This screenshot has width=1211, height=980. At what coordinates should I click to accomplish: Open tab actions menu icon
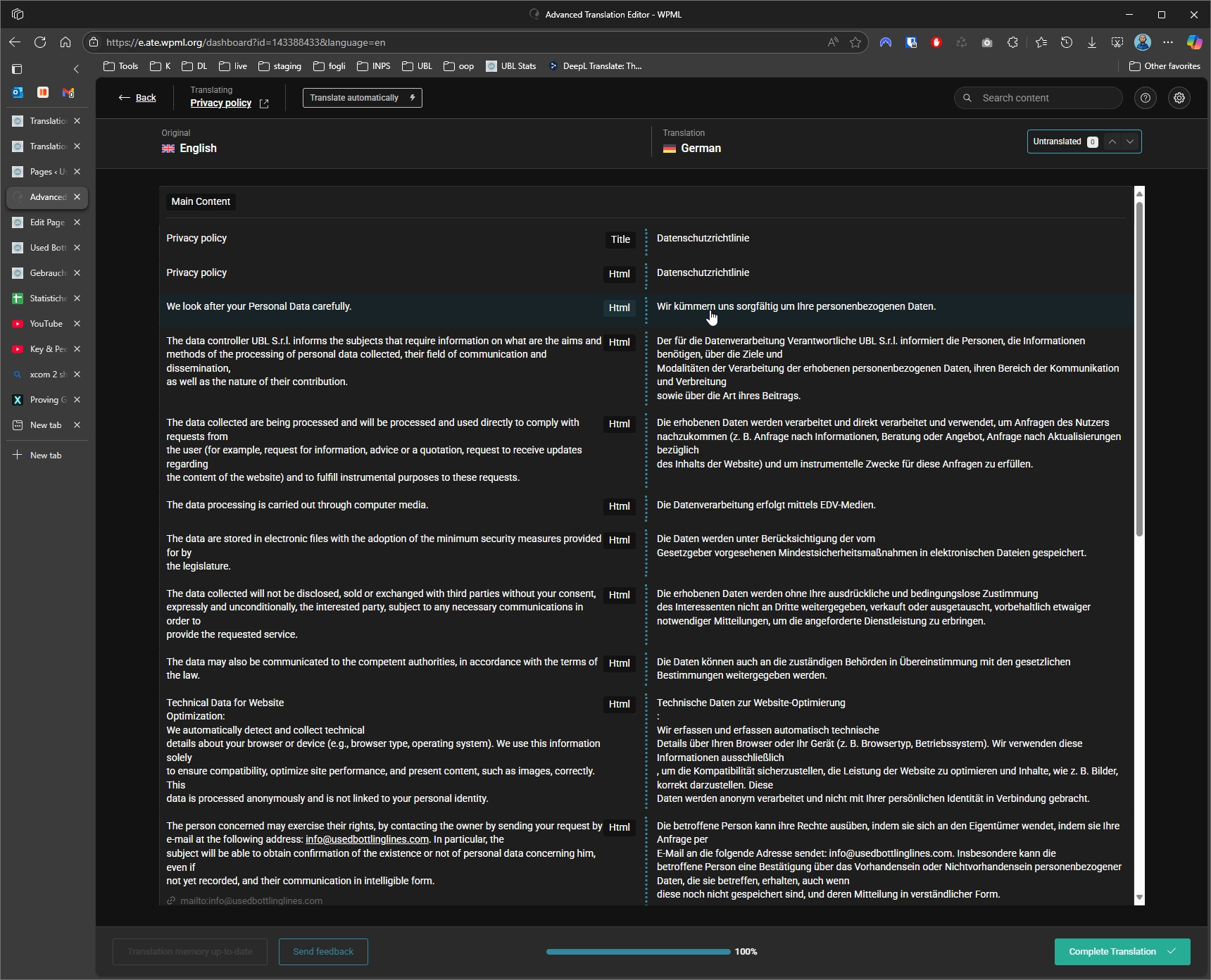[x=17, y=69]
